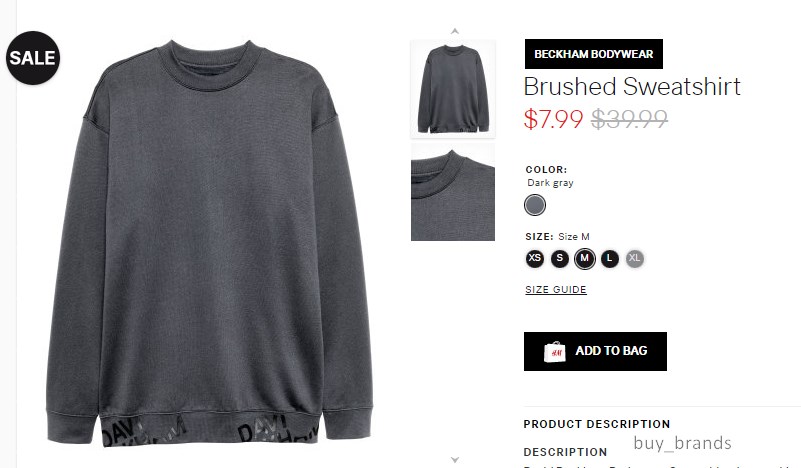Click the Description heading
801x468 pixels.
(565, 452)
